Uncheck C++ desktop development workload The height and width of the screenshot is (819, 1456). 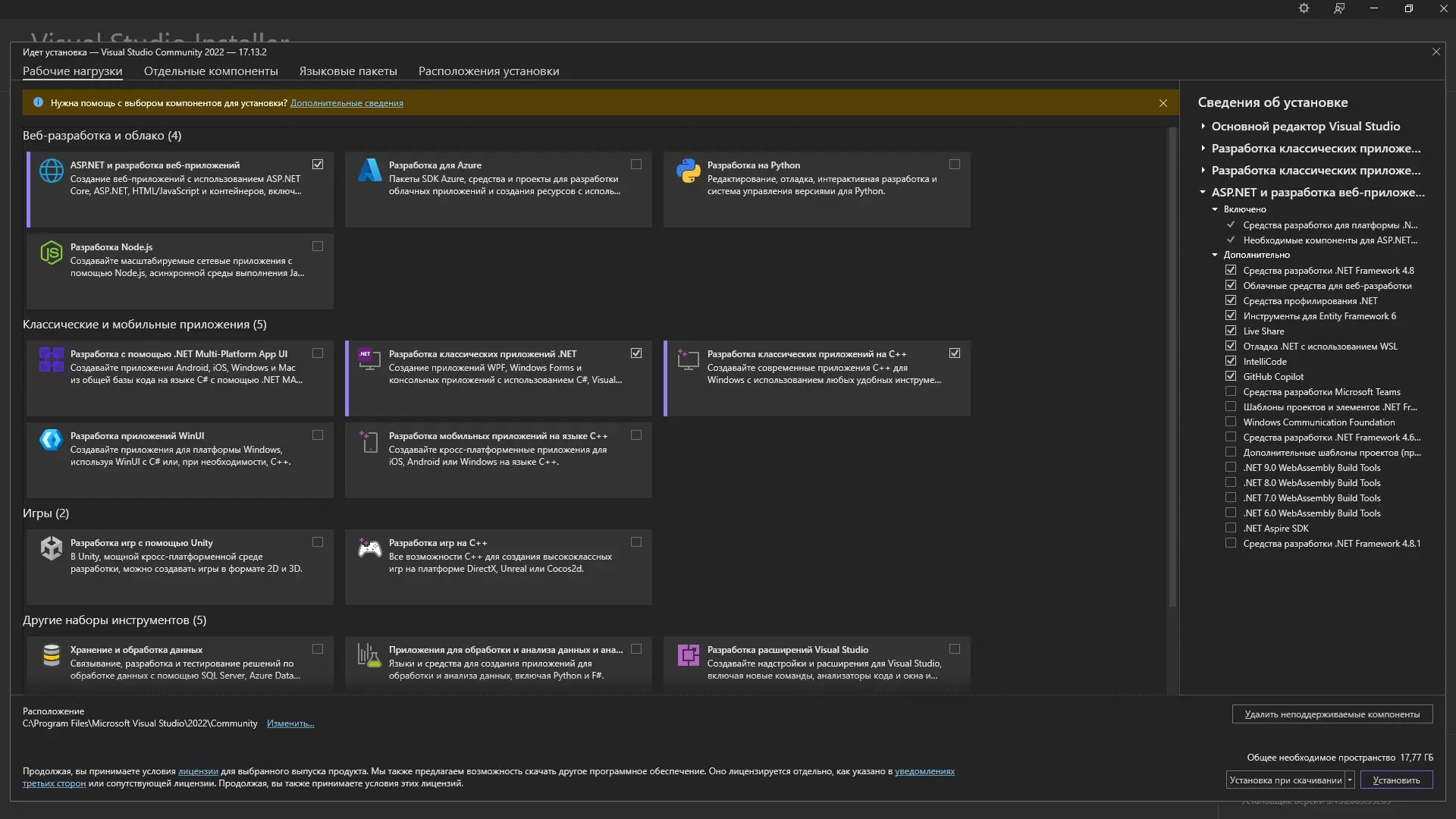[955, 353]
